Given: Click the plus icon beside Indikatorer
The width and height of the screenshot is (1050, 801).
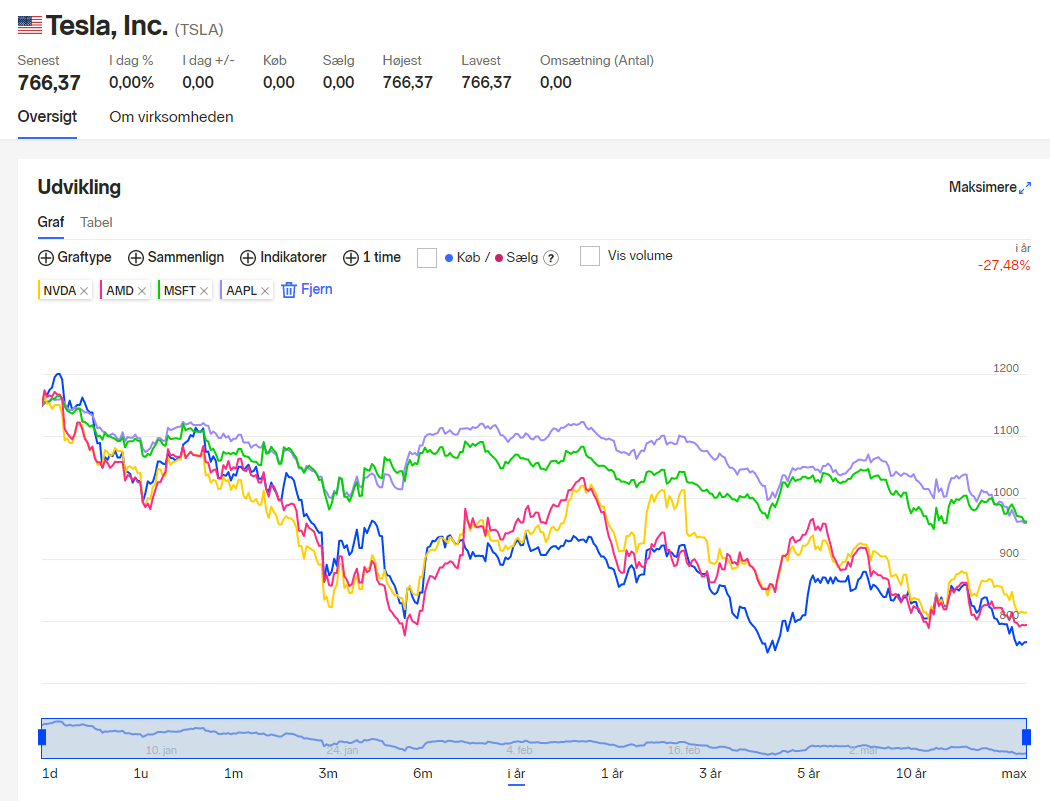Looking at the screenshot, I should [248, 258].
